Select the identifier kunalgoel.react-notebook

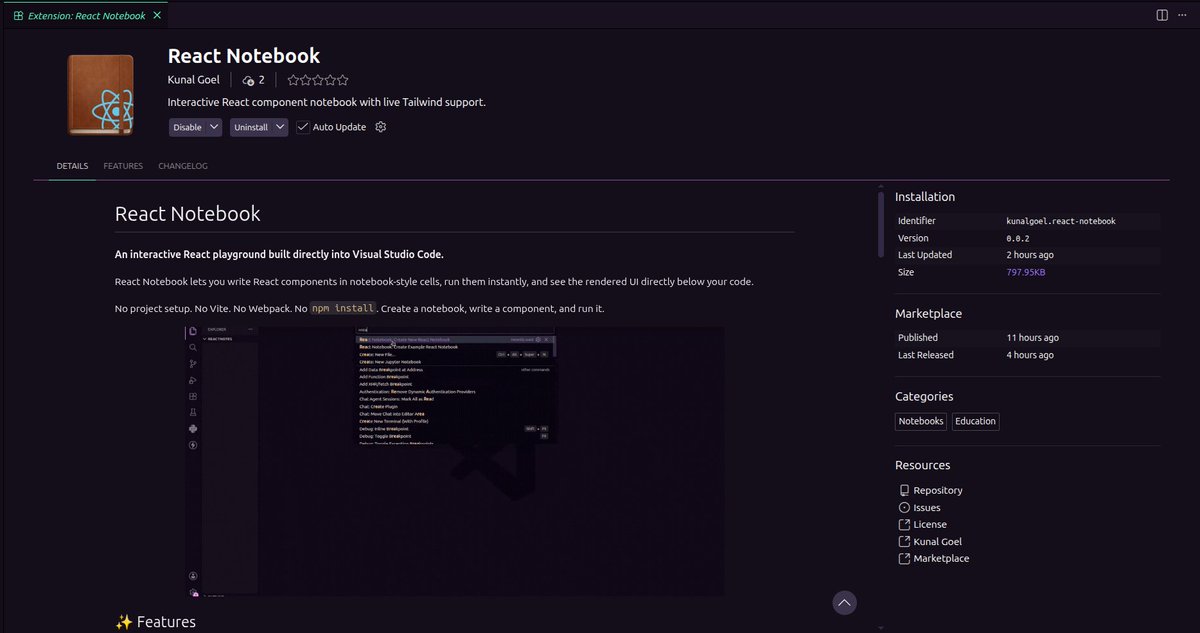click(1061, 221)
